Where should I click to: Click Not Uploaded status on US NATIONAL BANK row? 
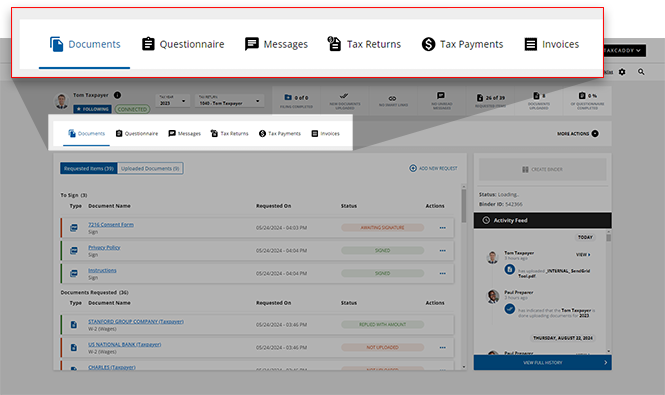(x=383, y=347)
